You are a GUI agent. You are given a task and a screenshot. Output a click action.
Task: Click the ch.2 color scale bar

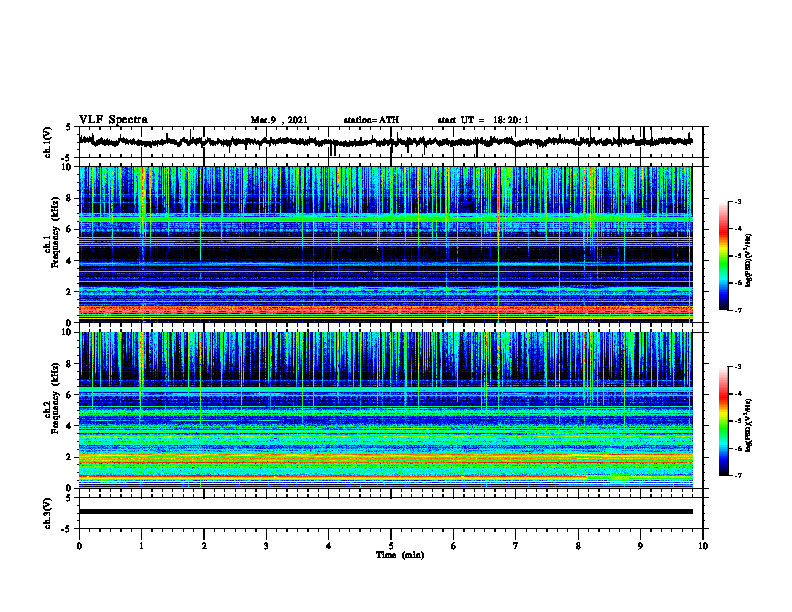click(x=723, y=421)
